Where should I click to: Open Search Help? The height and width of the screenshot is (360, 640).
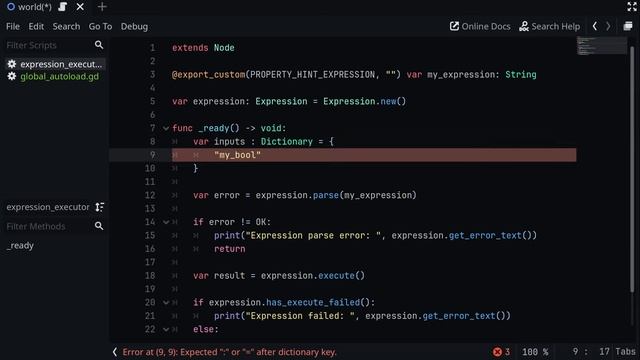(549, 27)
